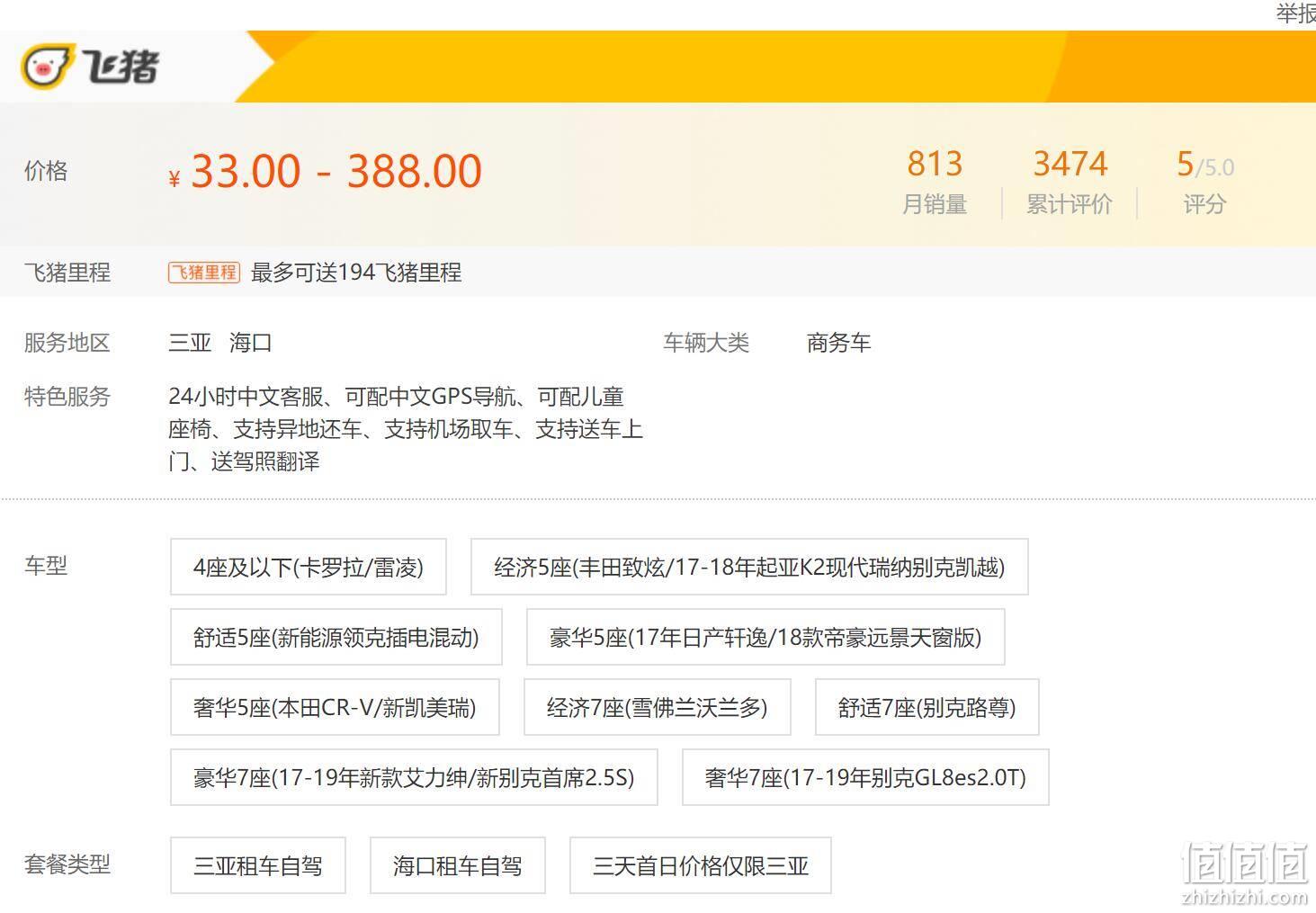1316x913 pixels.
Task: Click the 举报 report link
Action: click(1296, 13)
